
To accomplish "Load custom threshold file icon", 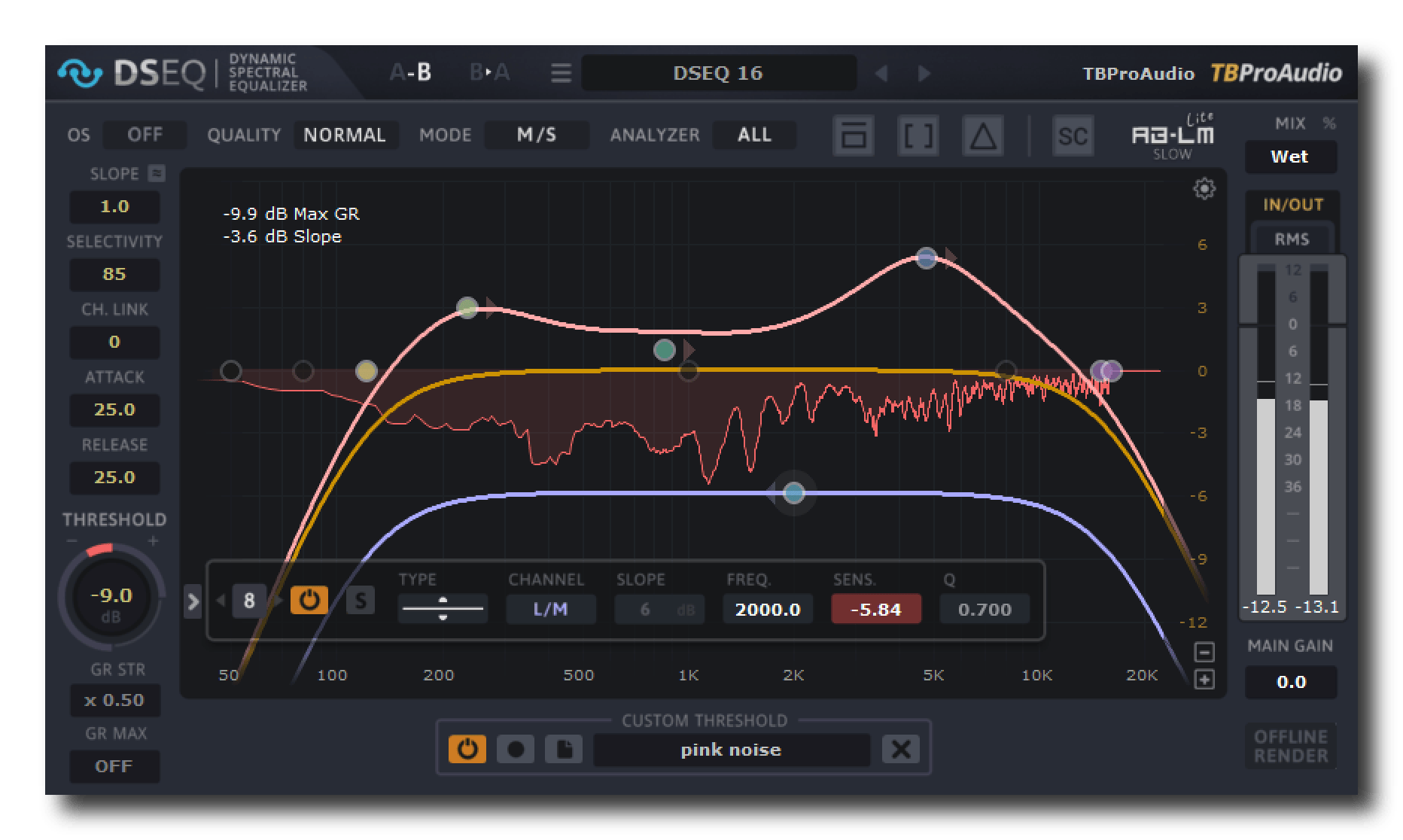I will (564, 749).
